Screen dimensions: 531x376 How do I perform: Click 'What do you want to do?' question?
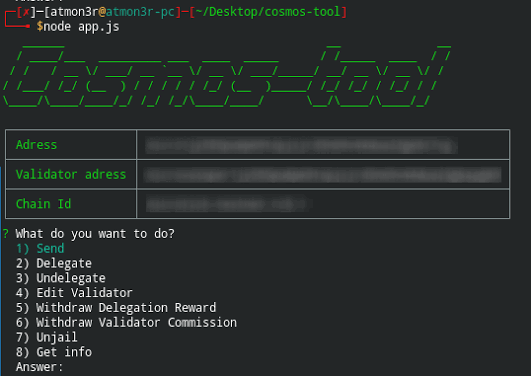coord(95,234)
